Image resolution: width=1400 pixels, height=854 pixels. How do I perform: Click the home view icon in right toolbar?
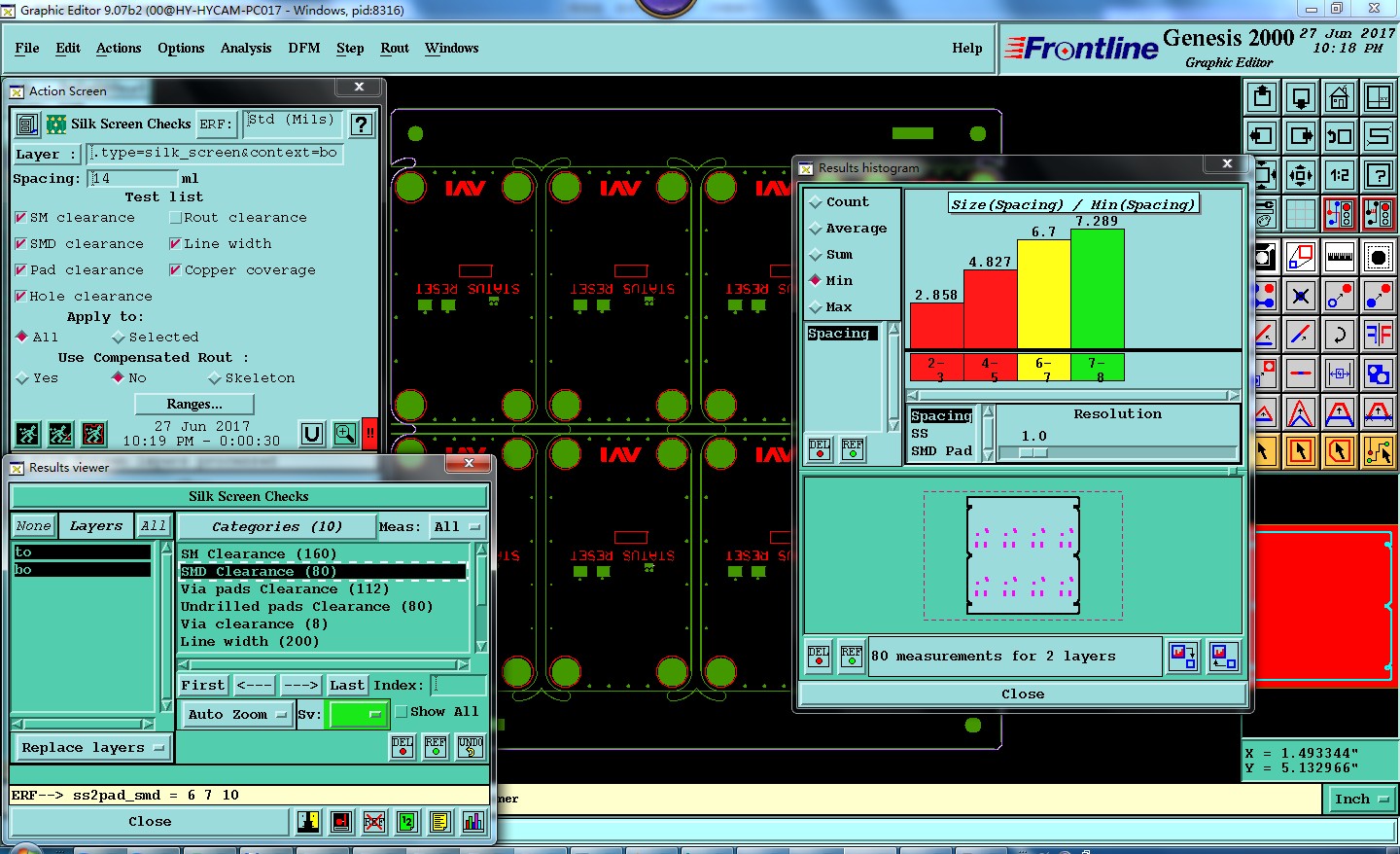tap(1339, 97)
